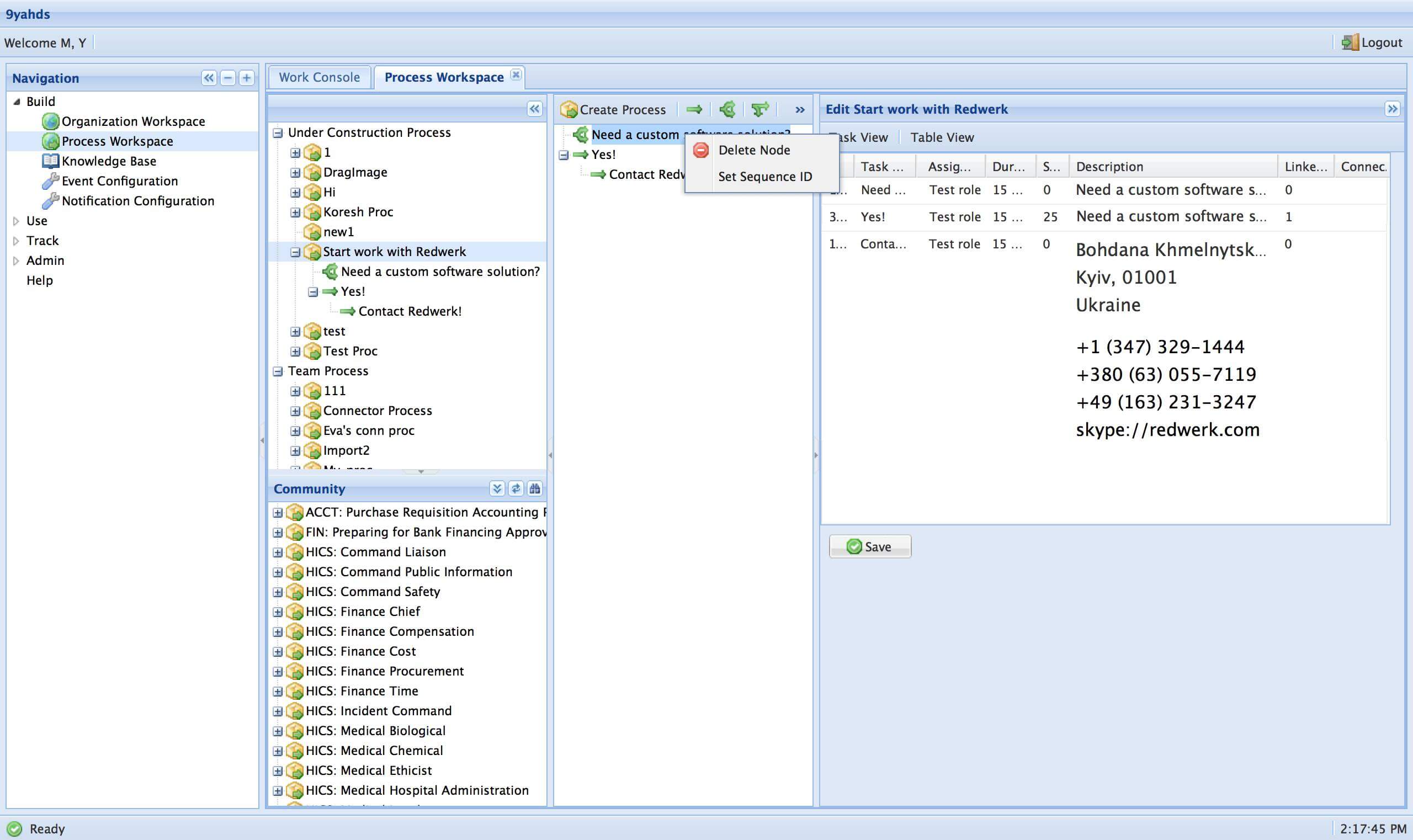
Task: Click the green arrow task icon in process toolbar
Action: pyautogui.click(x=694, y=109)
